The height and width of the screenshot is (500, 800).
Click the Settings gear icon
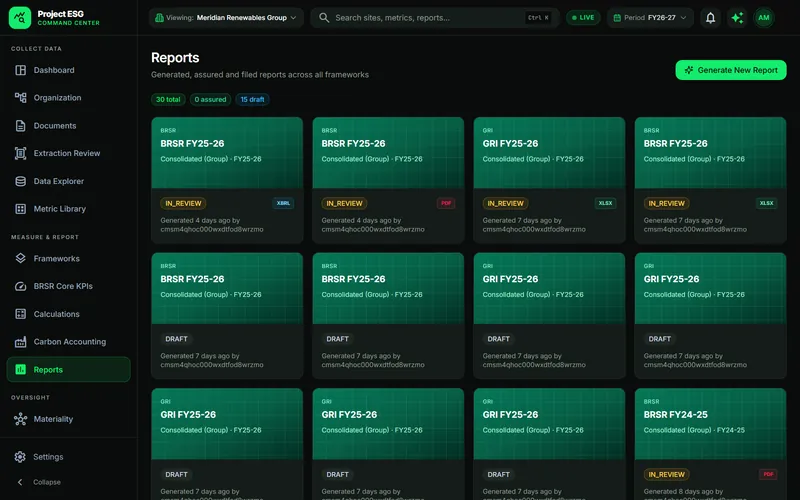[x=20, y=457]
